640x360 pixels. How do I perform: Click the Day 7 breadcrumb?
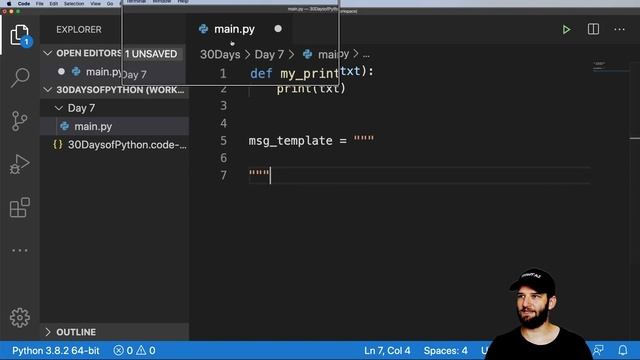point(269,54)
